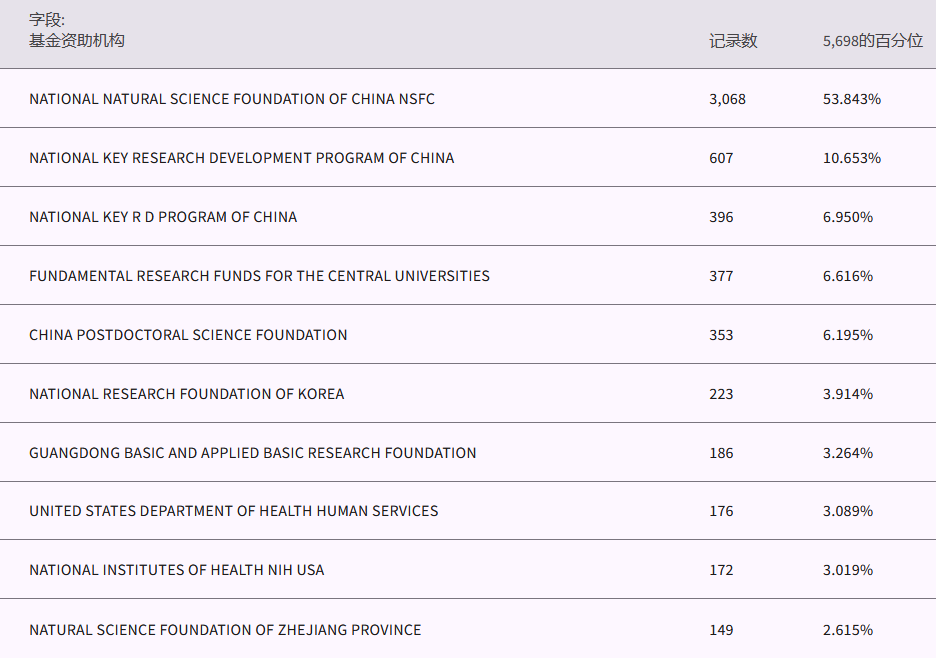Choose China Postdoctoral Science Foundation entry
The height and width of the screenshot is (658, 936).
pos(188,335)
